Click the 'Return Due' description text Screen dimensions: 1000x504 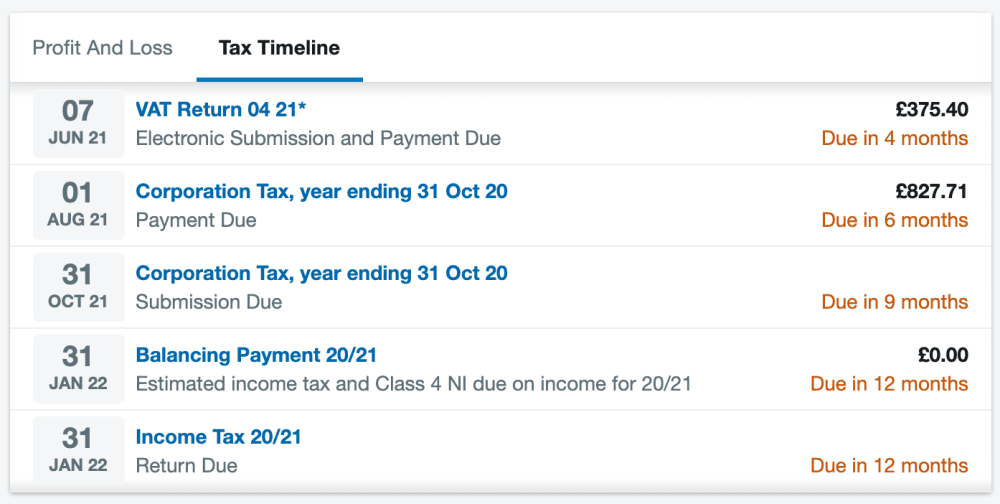click(x=186, y=466)
